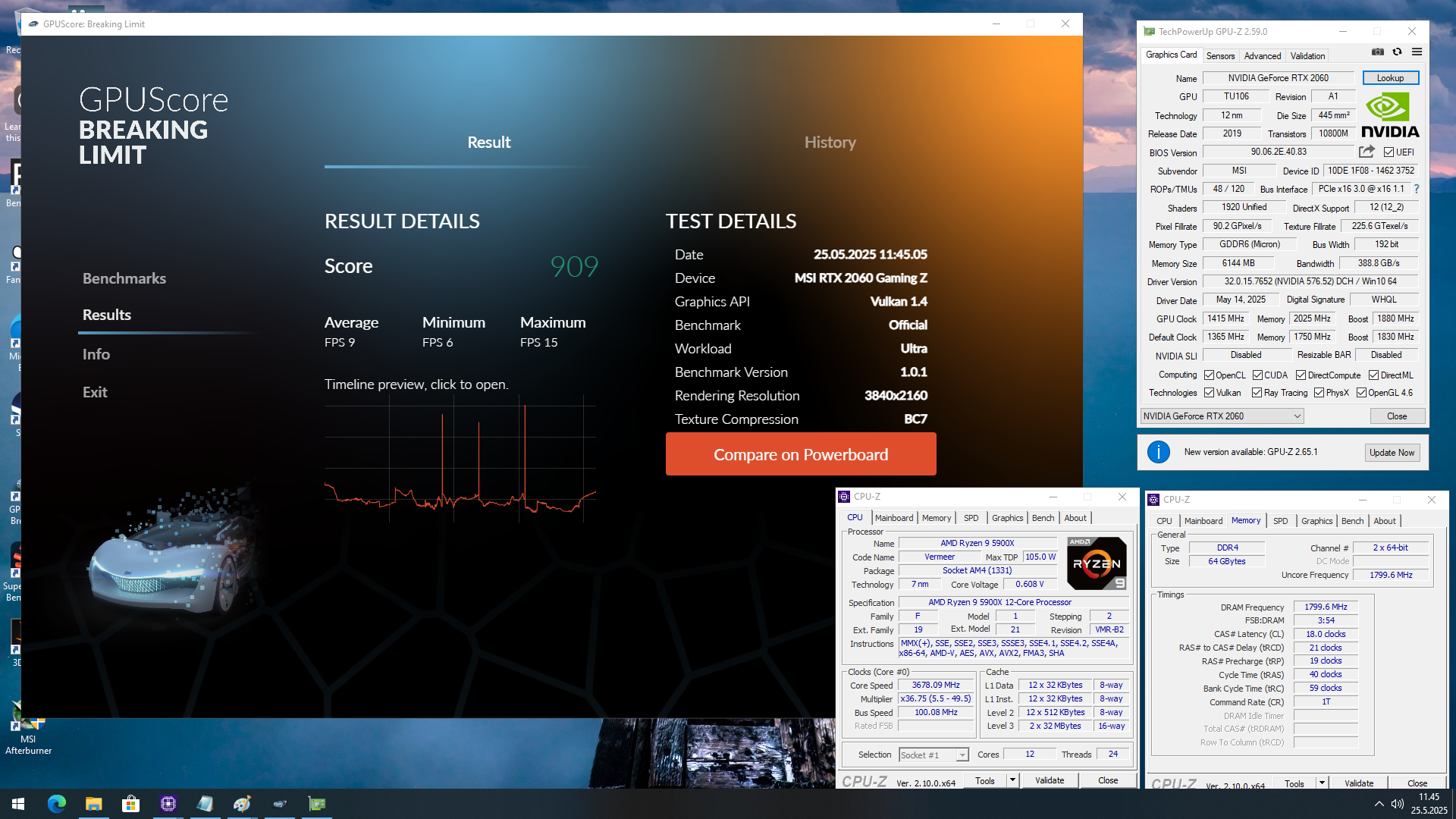Switch to the Advanced tab in GPU-Z
The width and height of the screenshot is (1456, 819).
tap(1262, 55)
